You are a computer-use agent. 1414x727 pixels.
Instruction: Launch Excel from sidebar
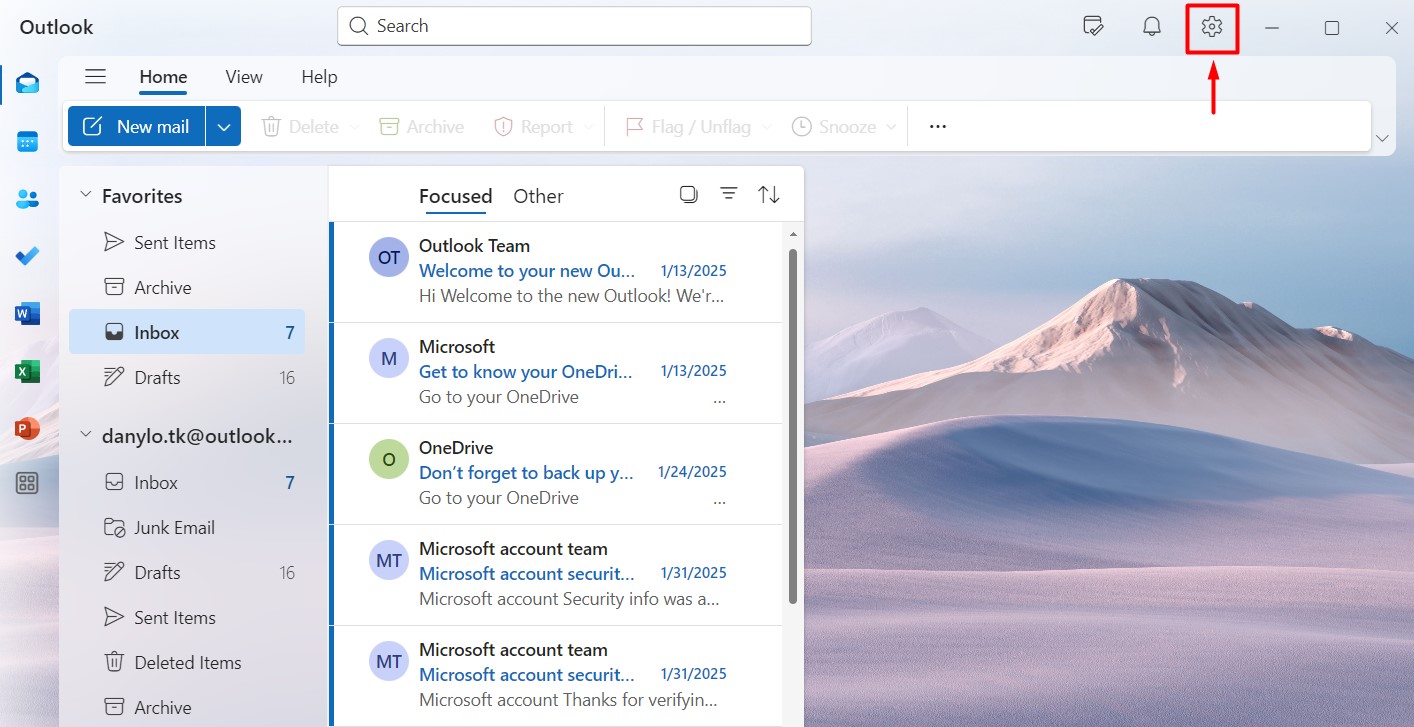click(x=28, y=371)
